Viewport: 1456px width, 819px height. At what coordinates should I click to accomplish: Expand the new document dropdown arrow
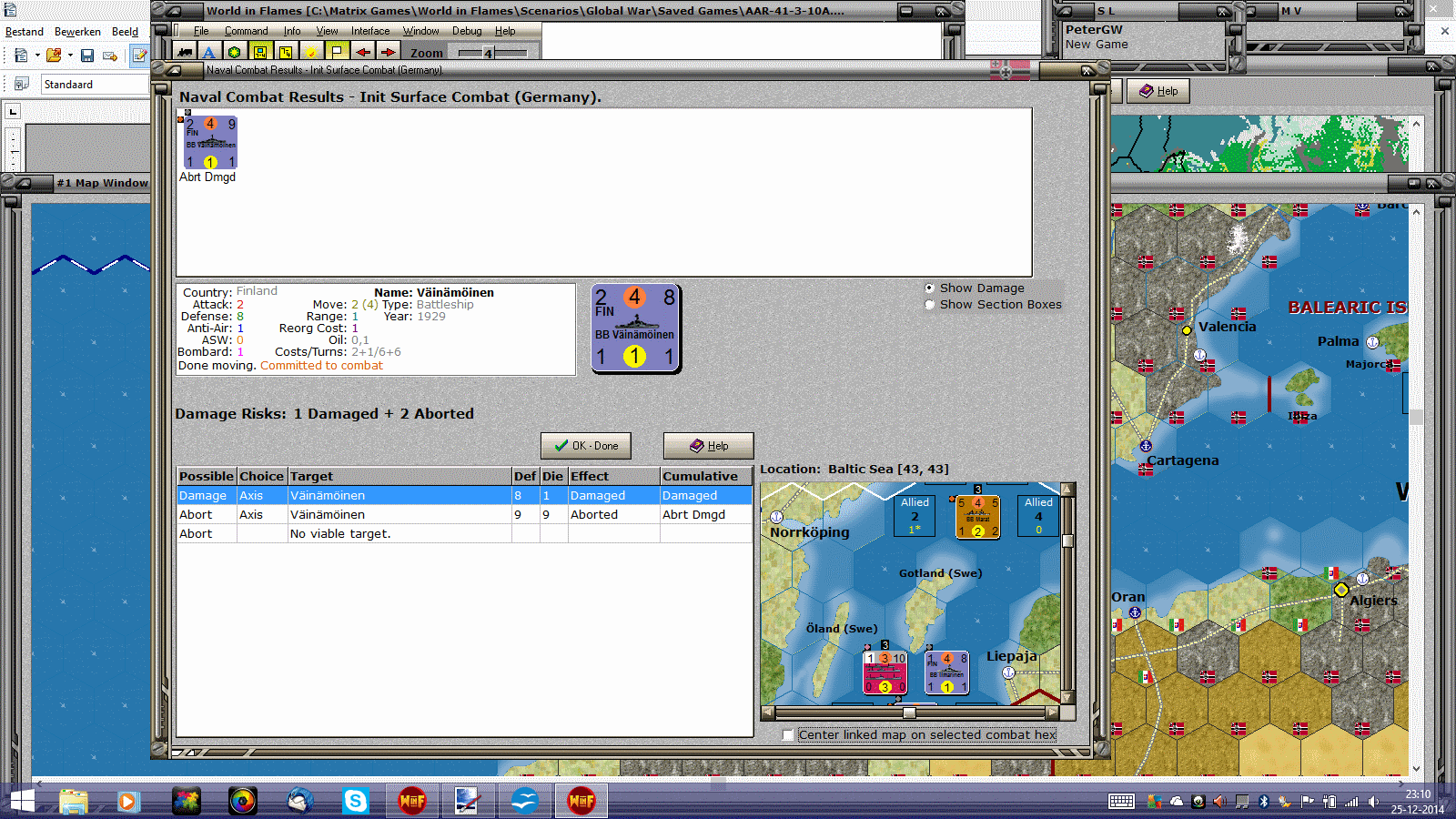point(37,56)
